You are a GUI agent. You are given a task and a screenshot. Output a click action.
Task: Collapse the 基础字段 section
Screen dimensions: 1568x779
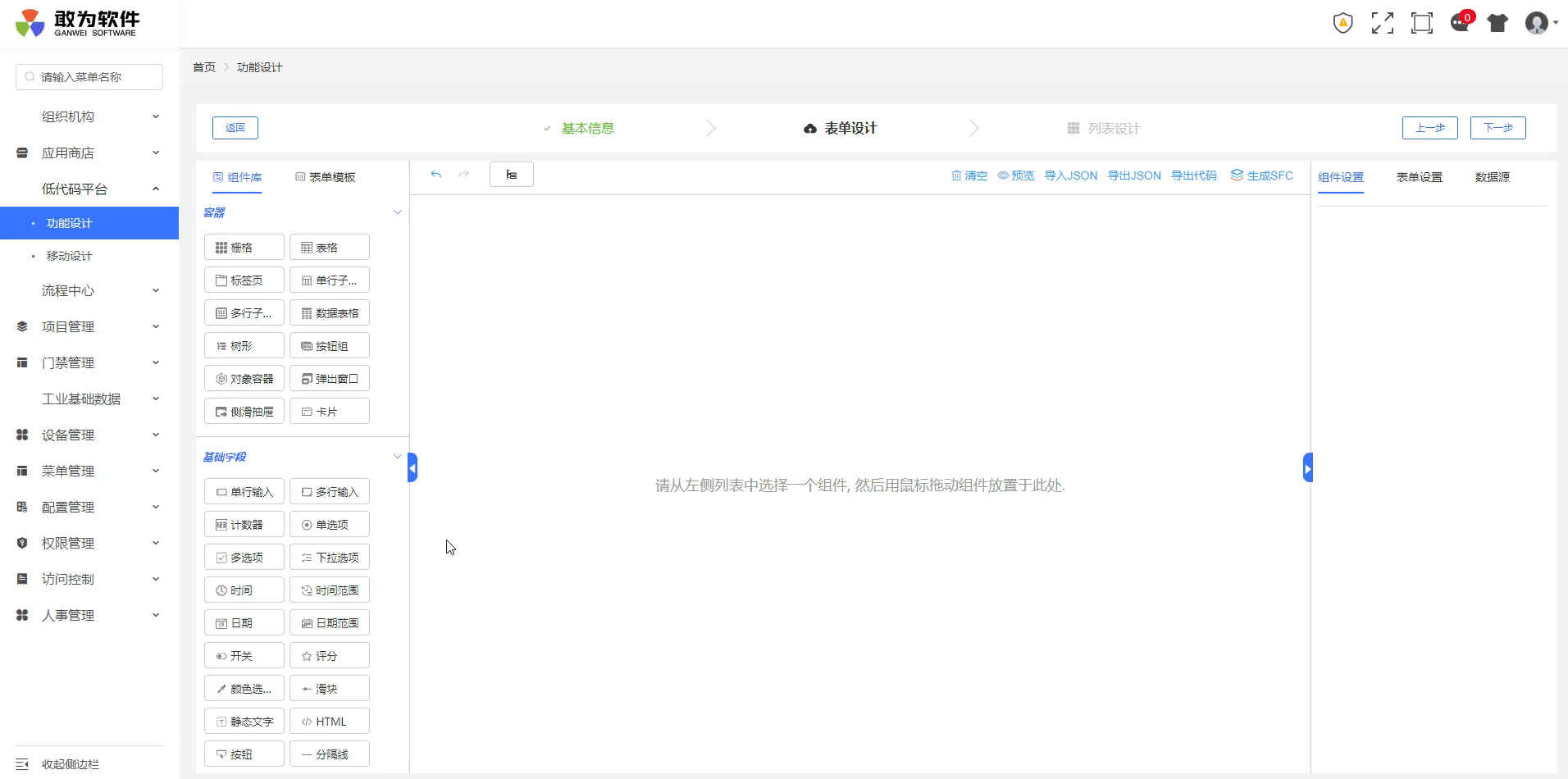coord(397,457)
